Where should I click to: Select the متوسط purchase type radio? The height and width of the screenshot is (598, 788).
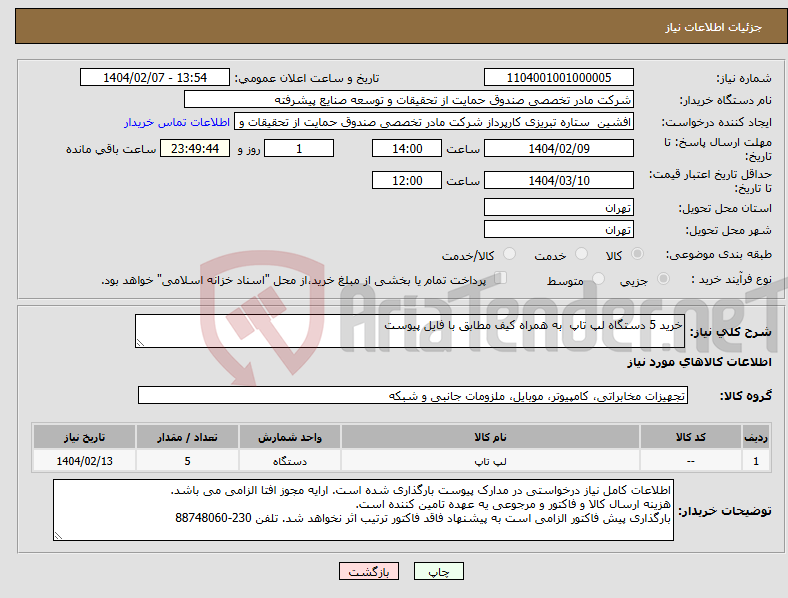[599, 278]
